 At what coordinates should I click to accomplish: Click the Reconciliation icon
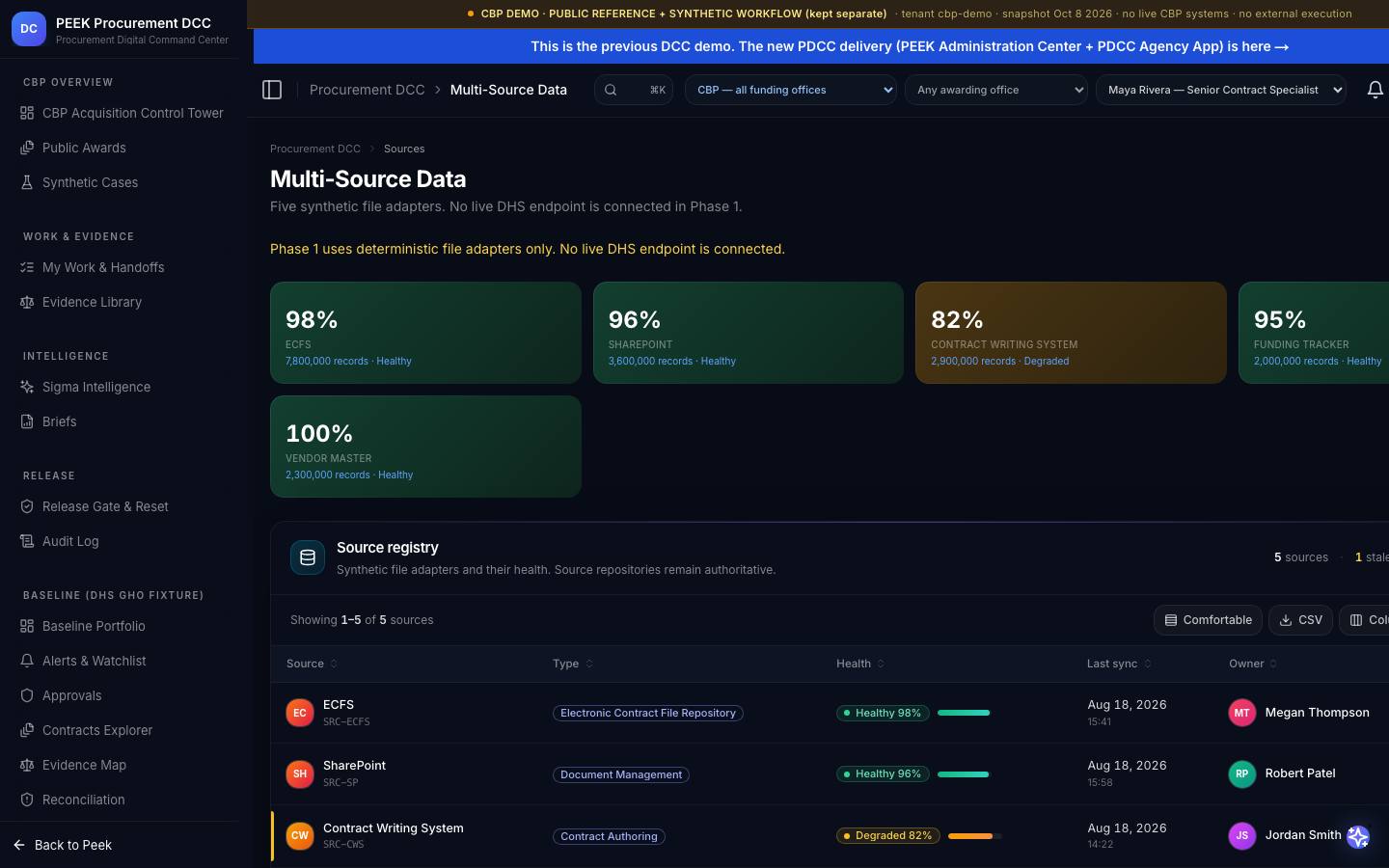pos(27,800)
